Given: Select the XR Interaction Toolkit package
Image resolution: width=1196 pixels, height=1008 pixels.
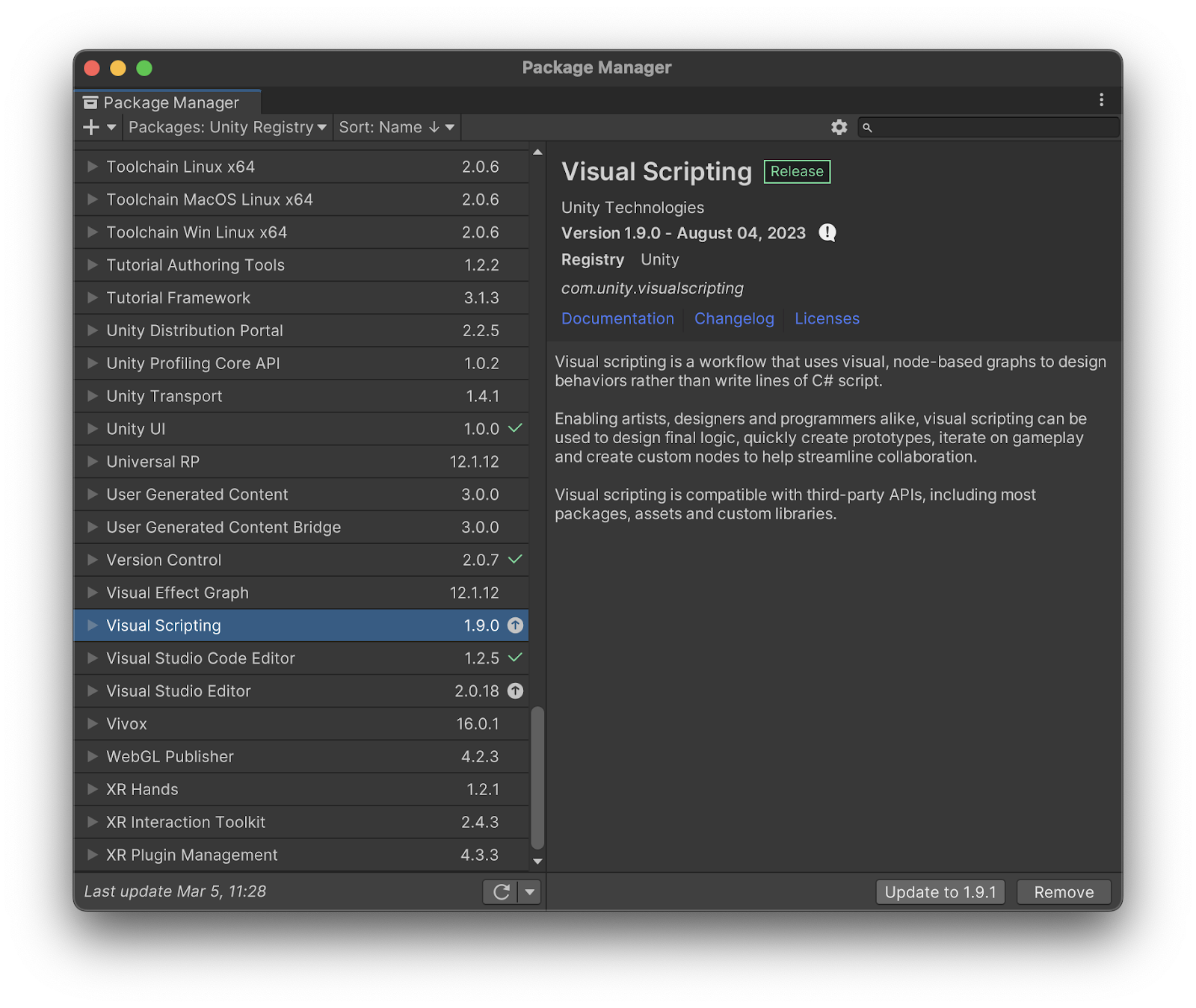Looking at the screenshot, I should [301, 822].
